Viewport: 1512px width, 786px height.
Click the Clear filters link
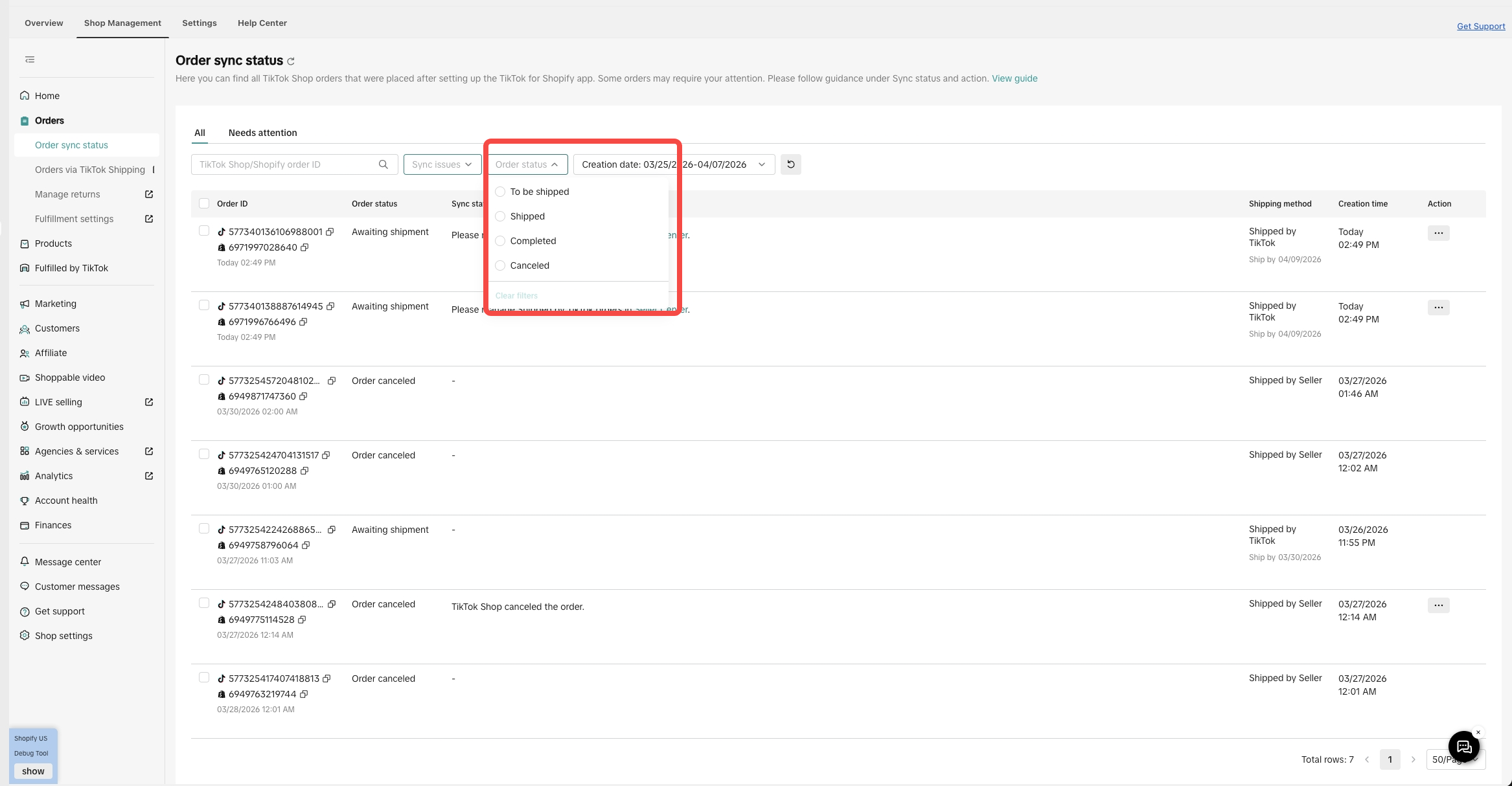click(516, 296)
